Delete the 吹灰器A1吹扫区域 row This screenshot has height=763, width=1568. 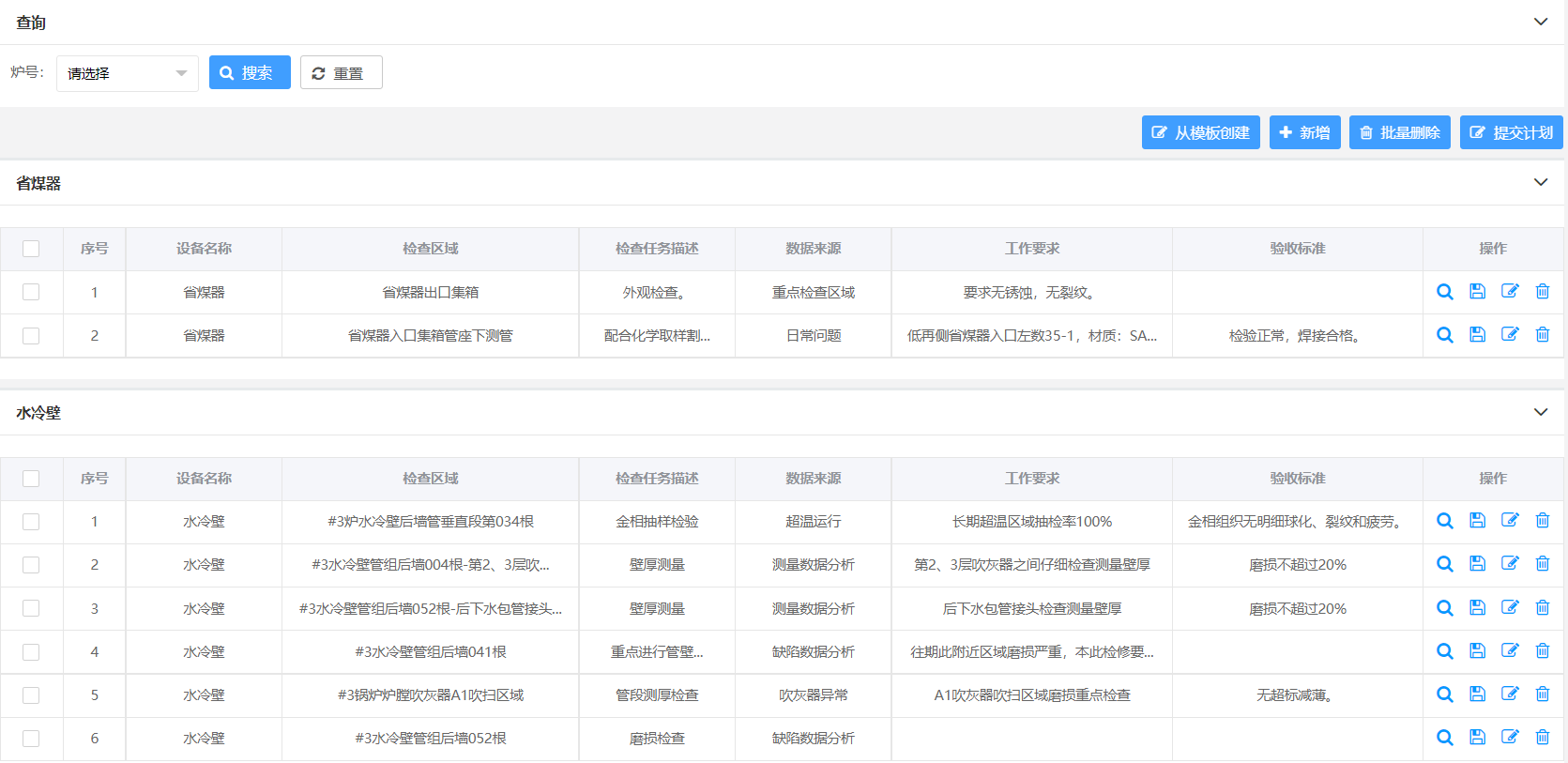tap(1543, 694)
